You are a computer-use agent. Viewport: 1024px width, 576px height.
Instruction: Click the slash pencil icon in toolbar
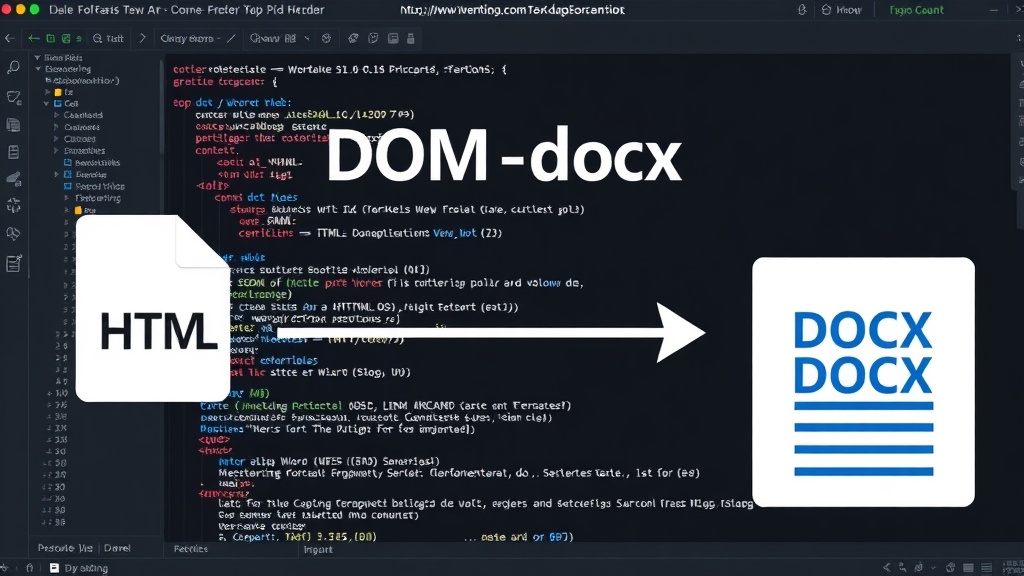point(231,38)
